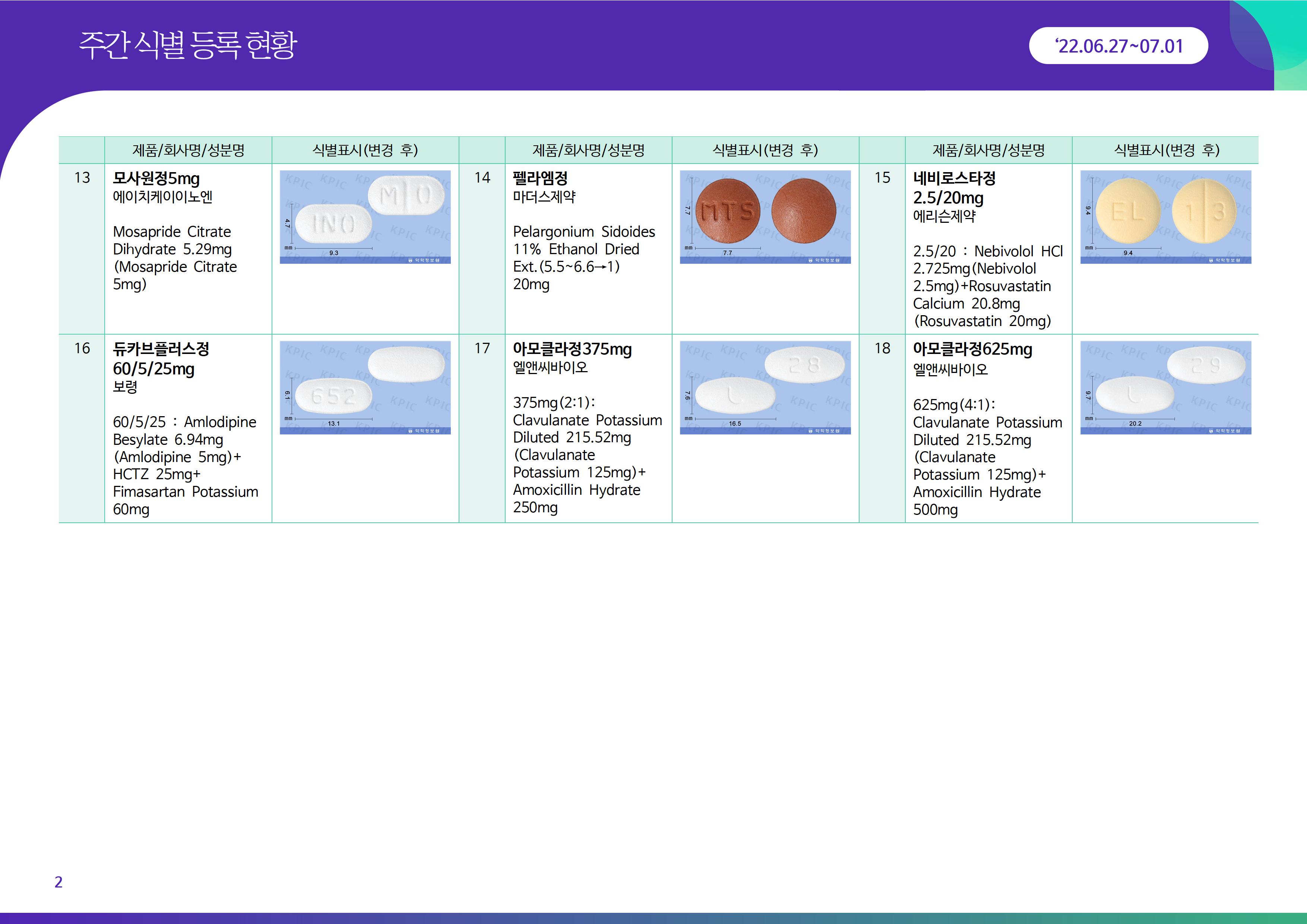This screenshot has height=924, width=1307.
Task: Click the 아모클라정375mg tablet image
Action: point(765,387)
